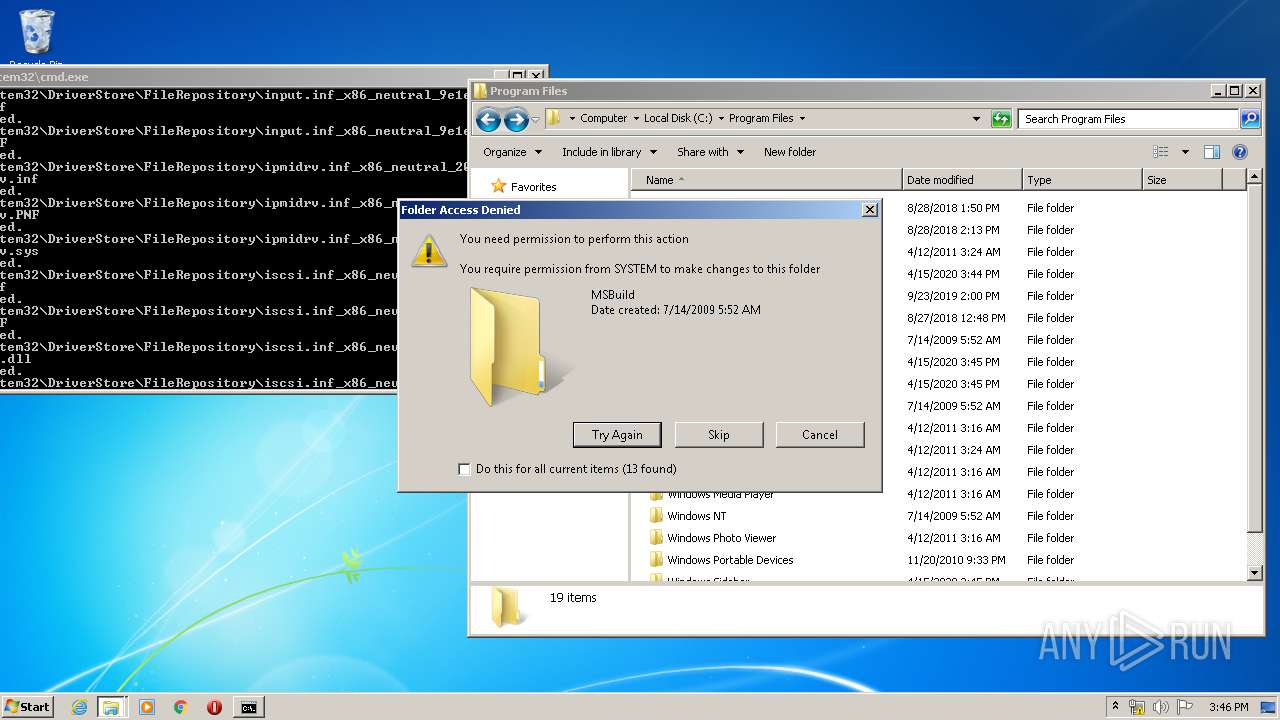Open Google Chrome from taskbar

tap(180, 707)
